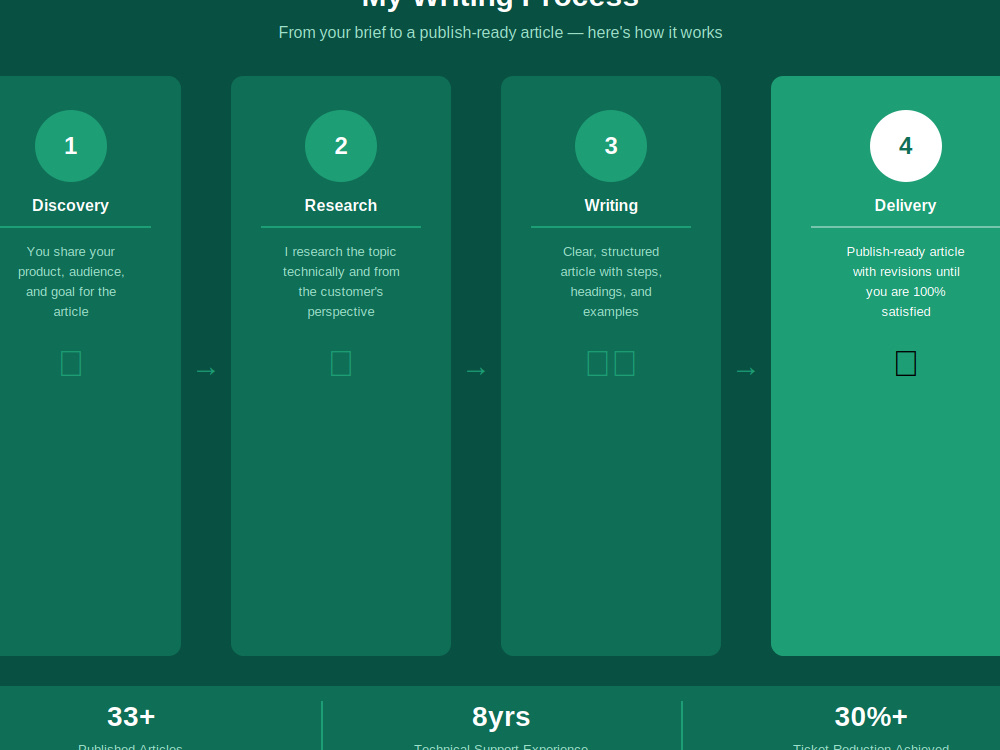
Task: Click the 'Publish-ready article with revisions' description
Action: point(906,281)
